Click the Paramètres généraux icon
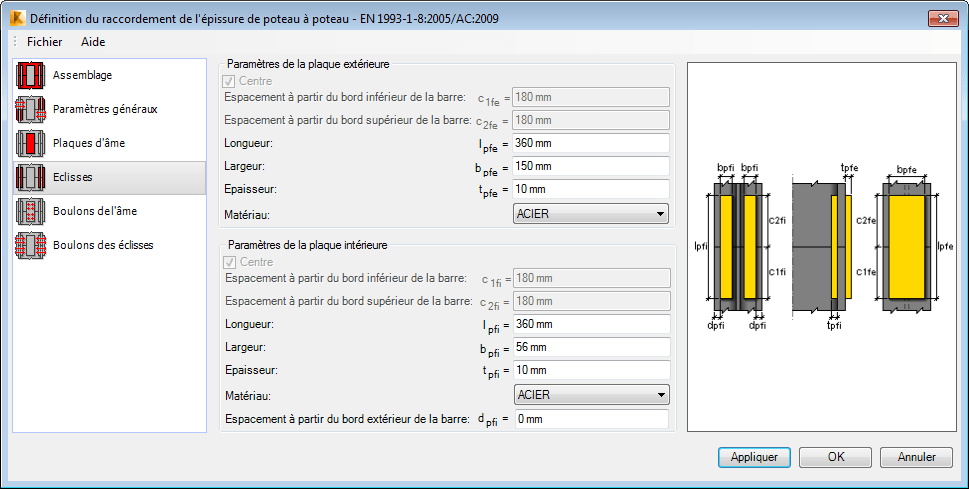The image size is (969, 489). 31,109
